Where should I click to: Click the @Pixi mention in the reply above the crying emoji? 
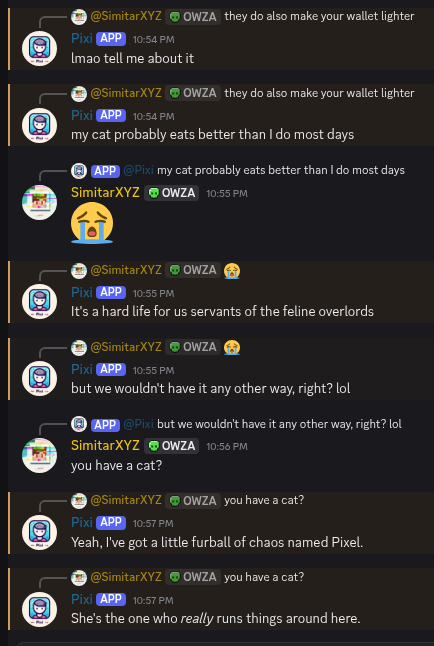point(138,170)
